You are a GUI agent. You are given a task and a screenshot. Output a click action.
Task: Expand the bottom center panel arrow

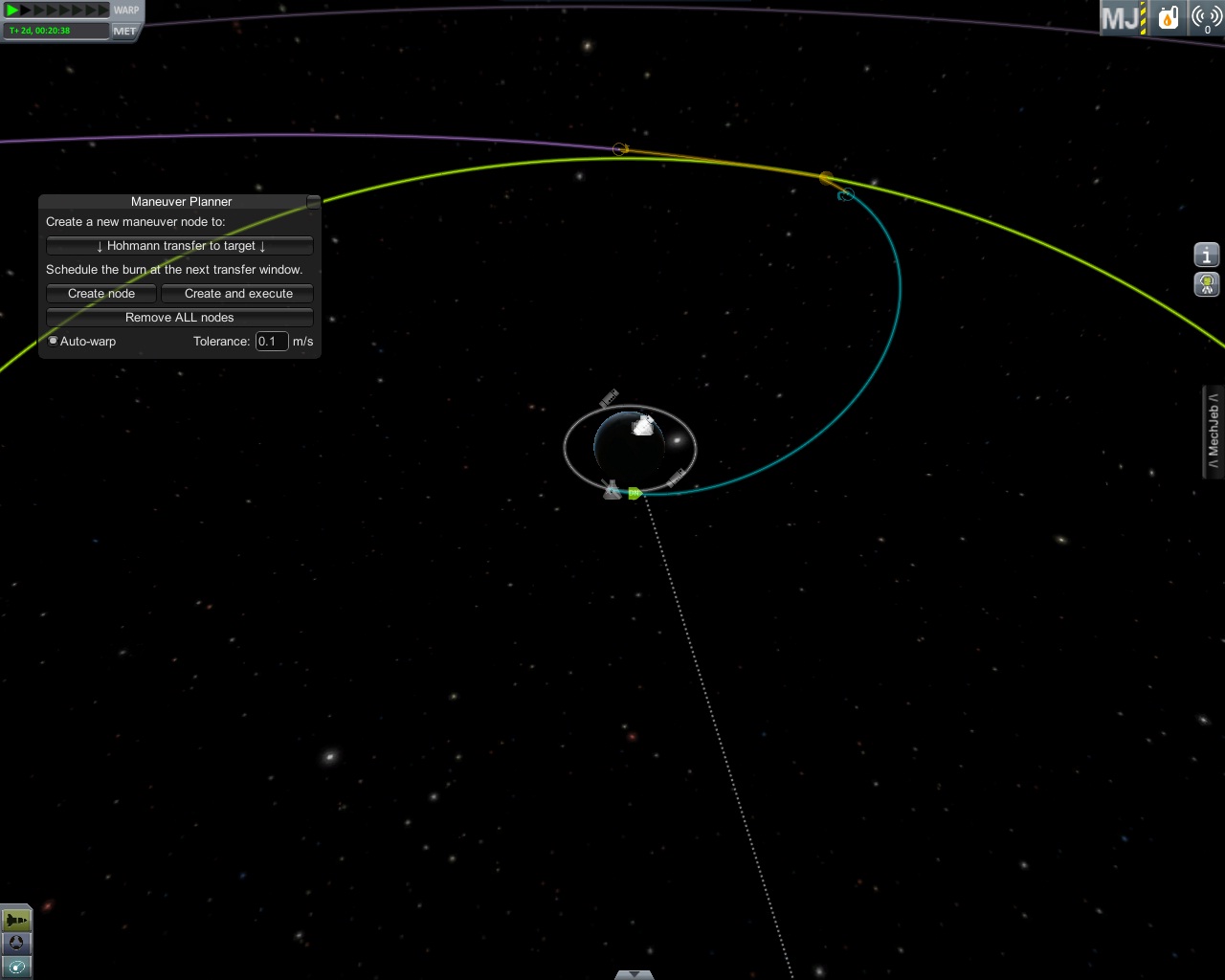click(x=634, y=974)
